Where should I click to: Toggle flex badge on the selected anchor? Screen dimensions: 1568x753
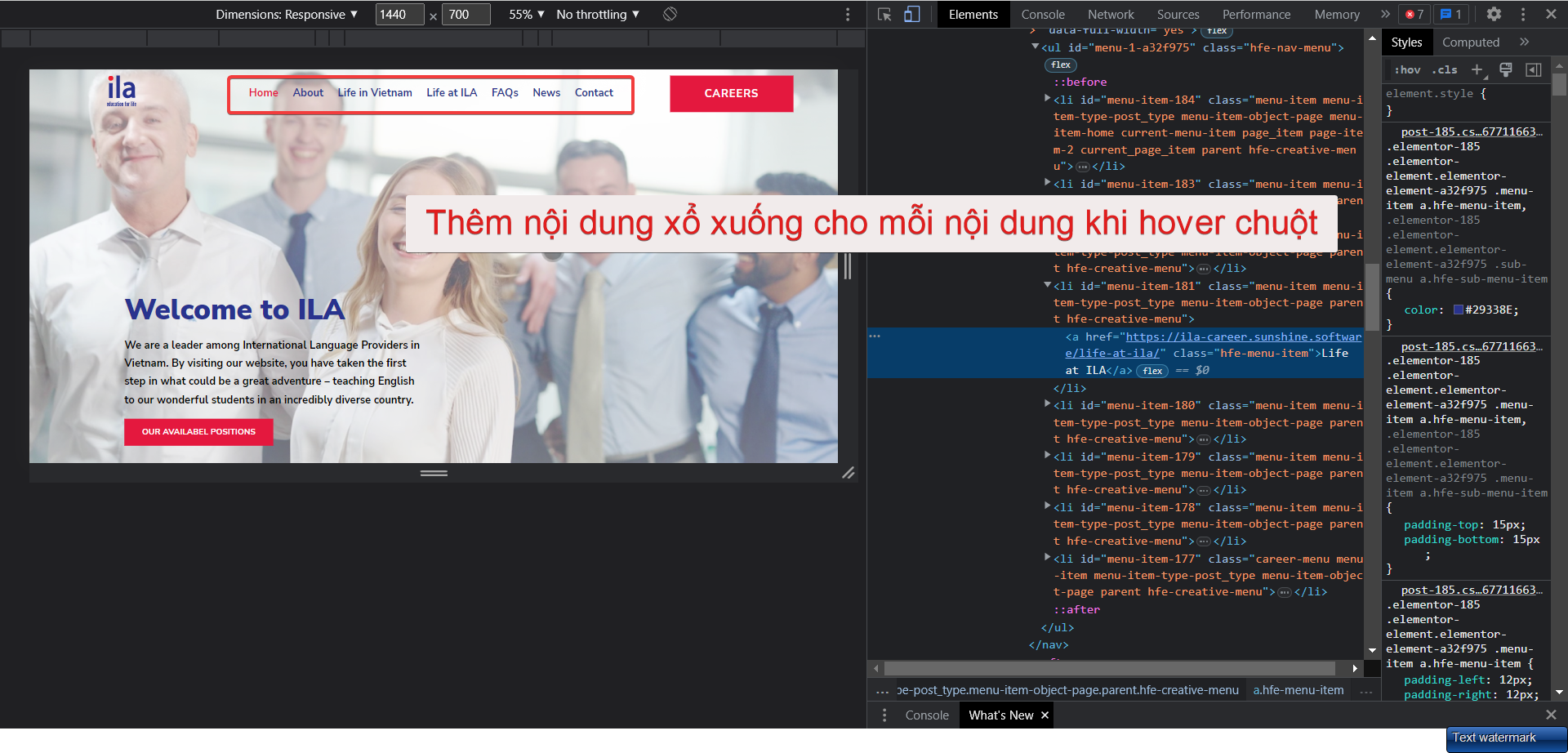pos(1152,371)
